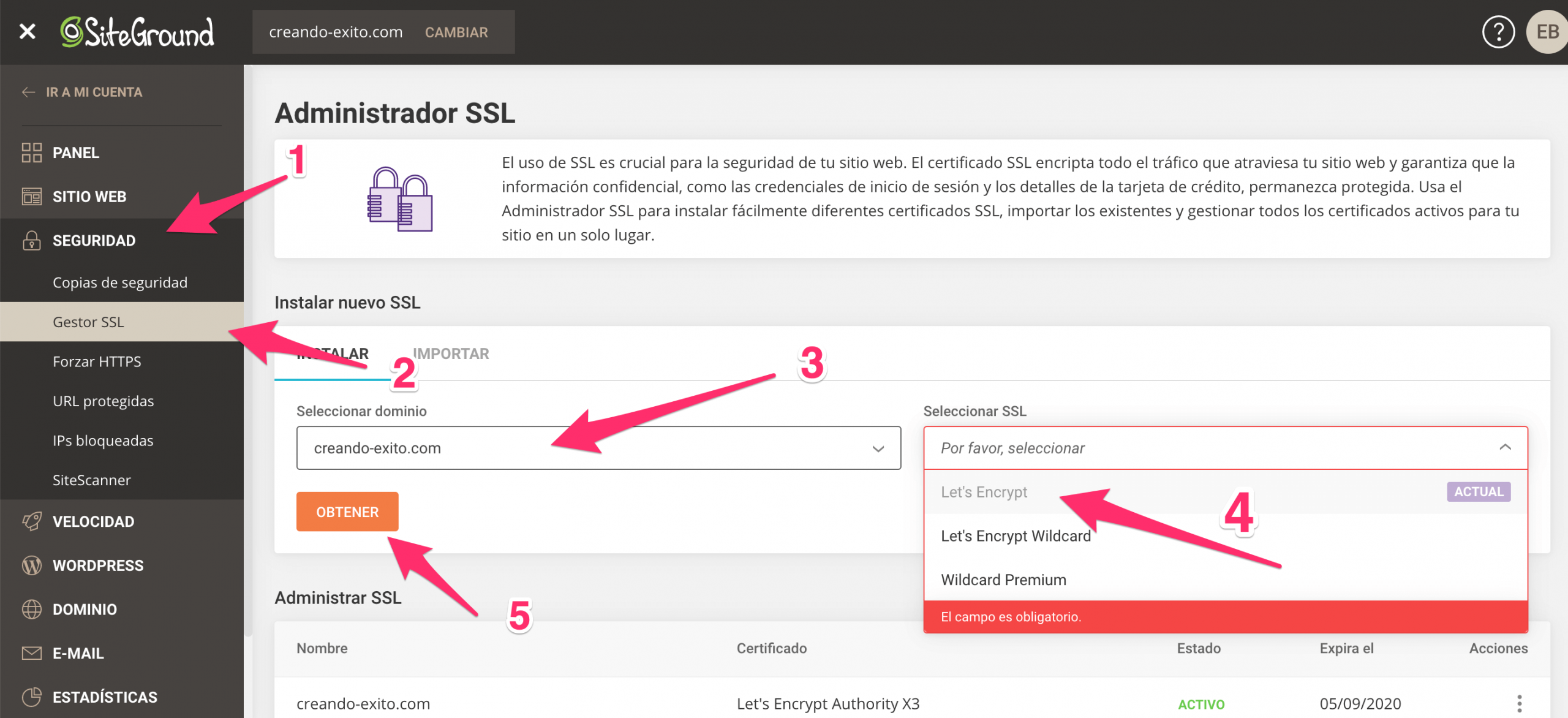Open actions kebab menu for creando-exito.com
This screenshot has width=1568, height=718.
tap(1519, 703)
